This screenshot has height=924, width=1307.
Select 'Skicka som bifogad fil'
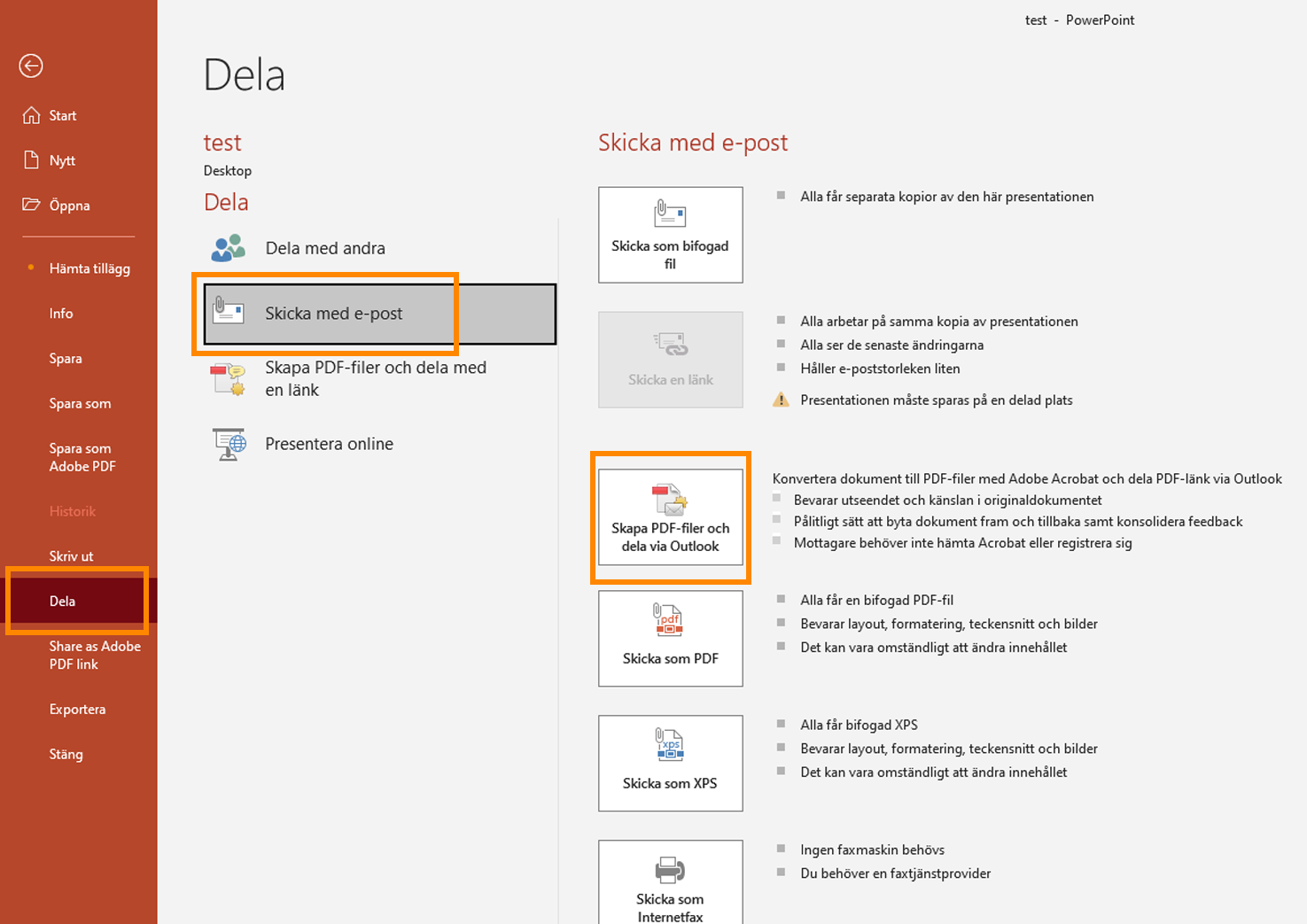670,235
